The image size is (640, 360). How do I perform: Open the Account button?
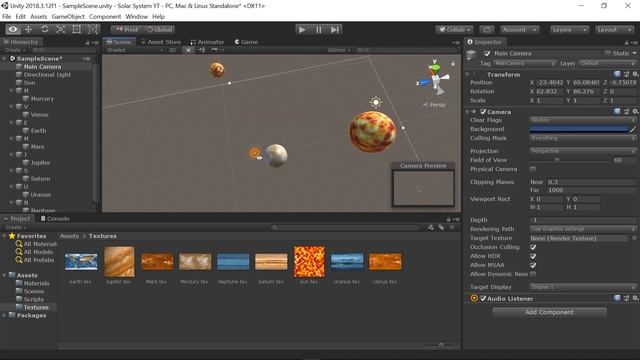(x=519, y=29)
